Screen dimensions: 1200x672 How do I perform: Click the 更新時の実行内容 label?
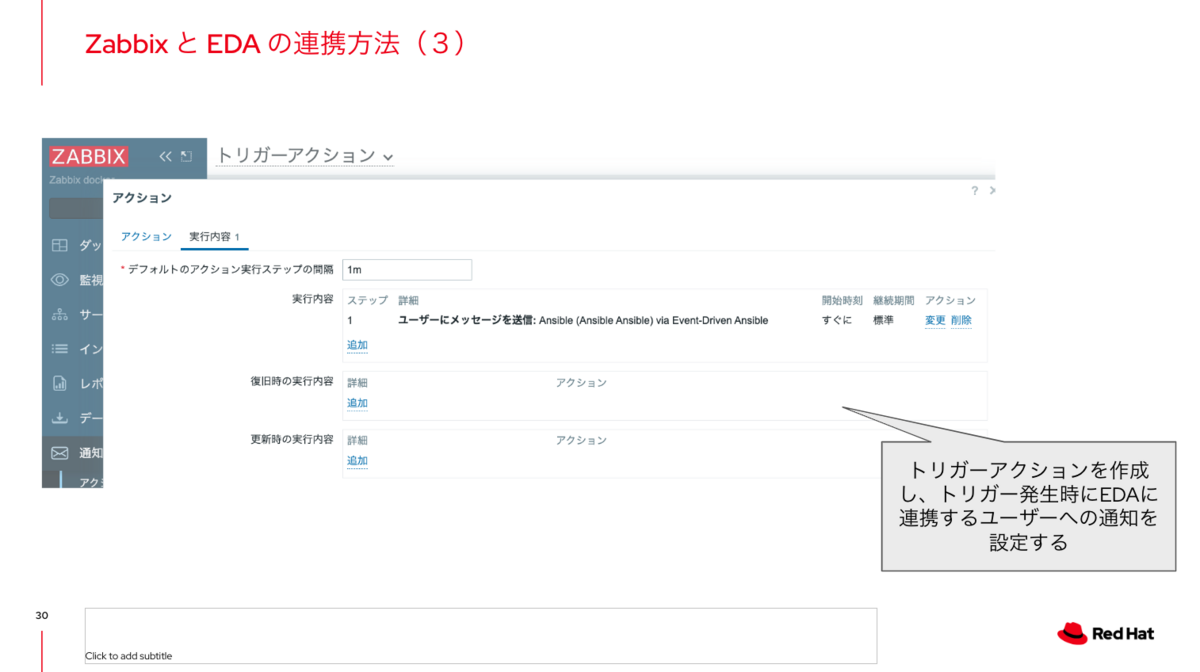(292, 440)
